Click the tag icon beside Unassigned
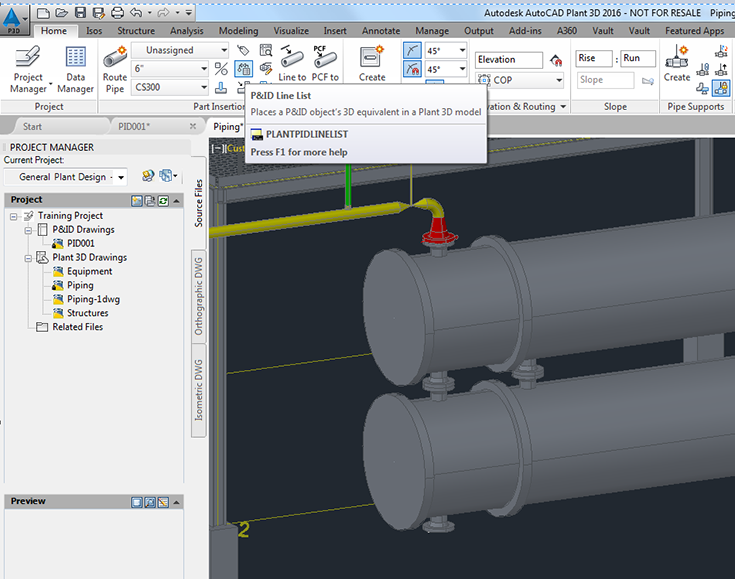 (243, 50)
